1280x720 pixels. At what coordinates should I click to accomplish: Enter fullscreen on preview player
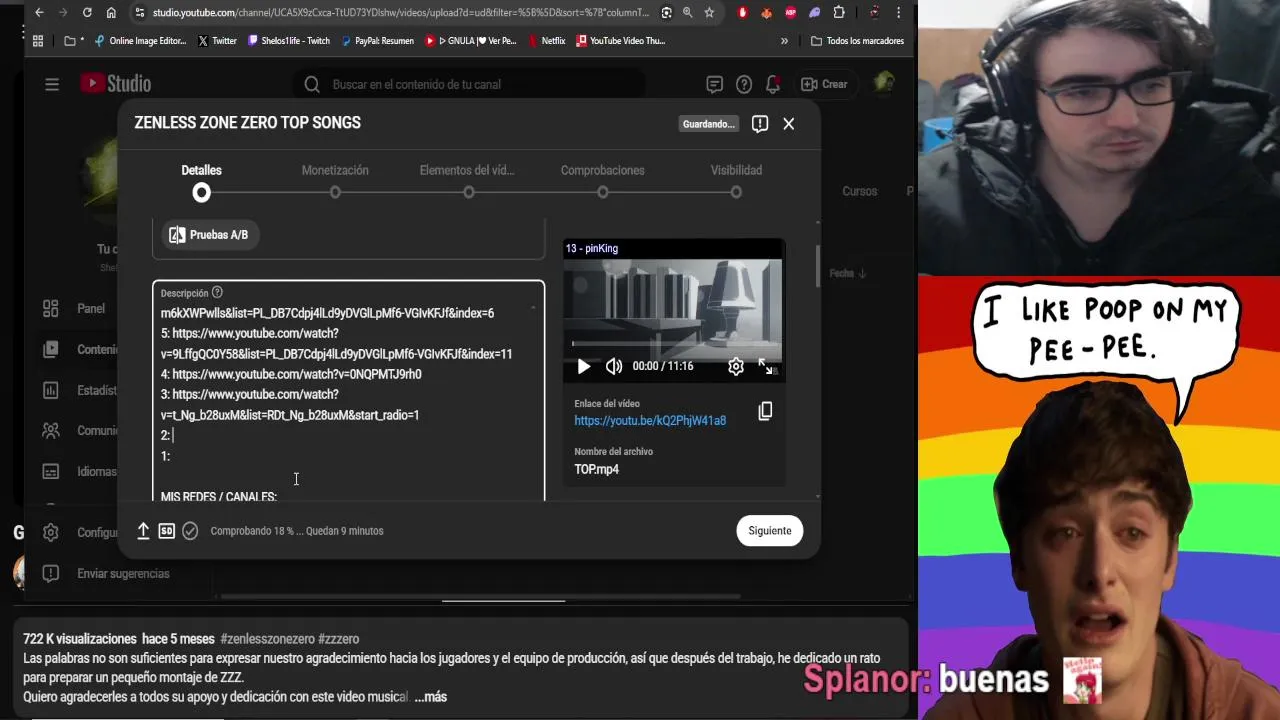tap(765, 366)
